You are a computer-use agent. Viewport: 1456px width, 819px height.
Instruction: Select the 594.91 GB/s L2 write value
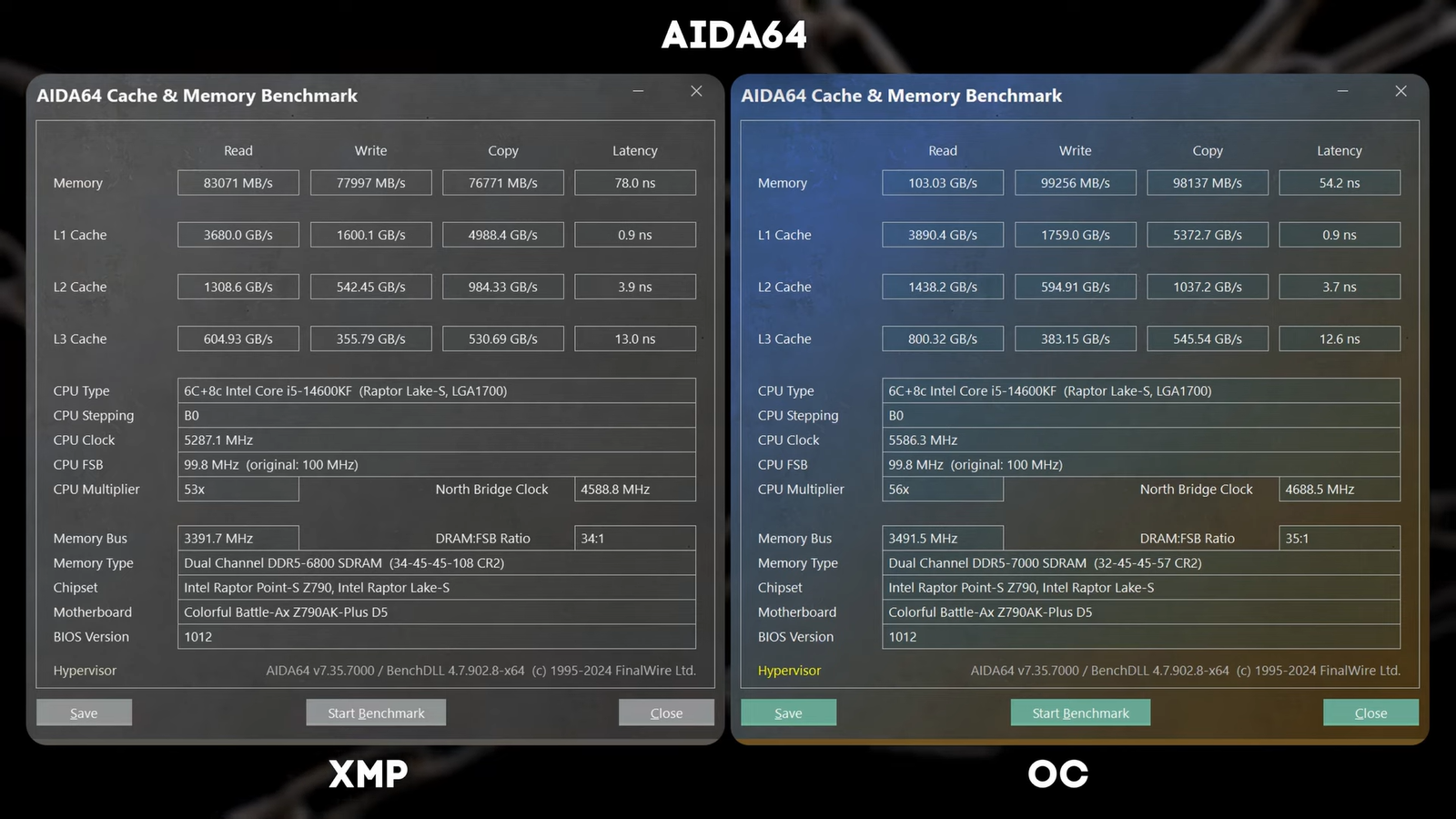coord(1076,287)
